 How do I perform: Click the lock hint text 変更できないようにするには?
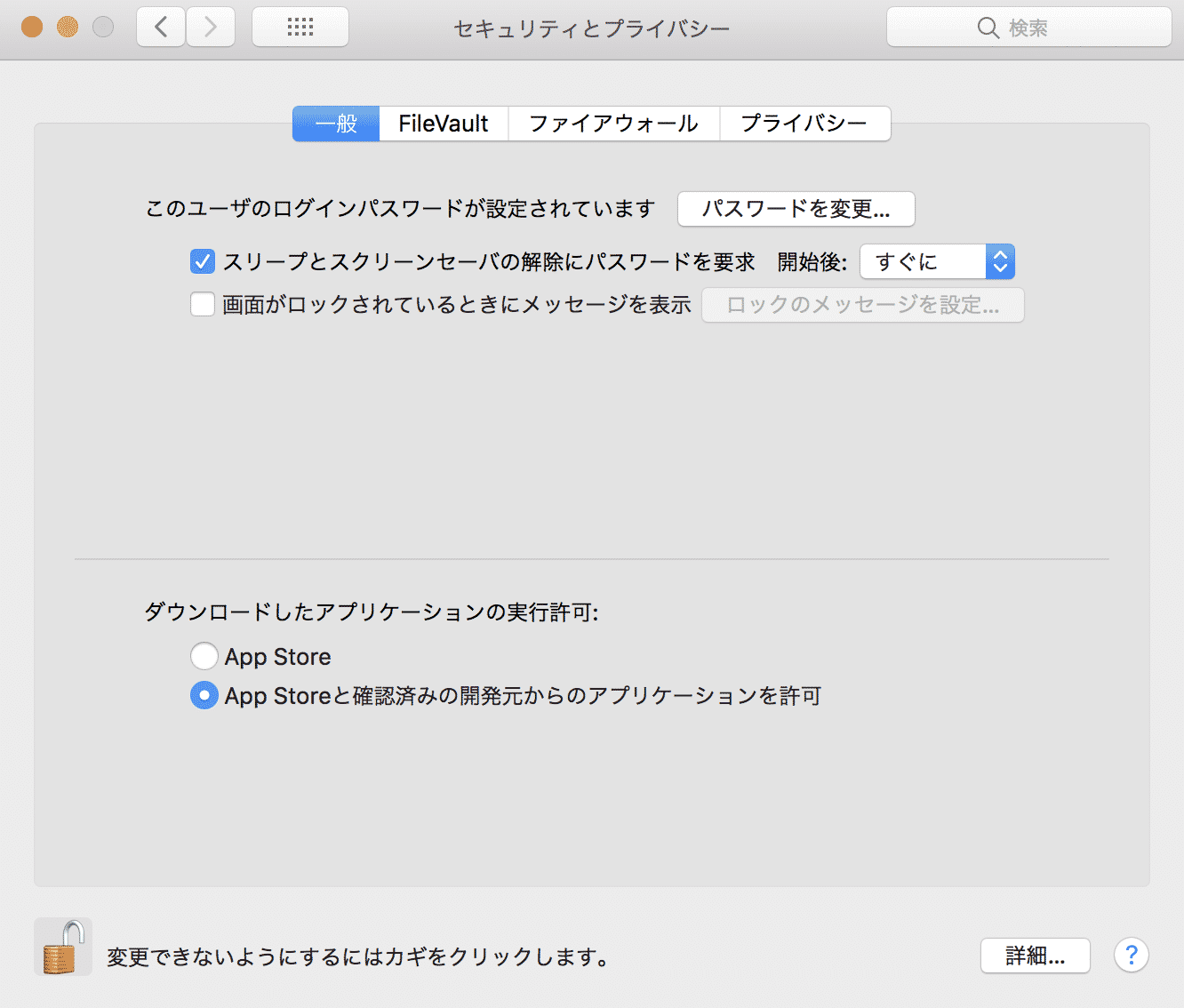[x=358, y=956]
